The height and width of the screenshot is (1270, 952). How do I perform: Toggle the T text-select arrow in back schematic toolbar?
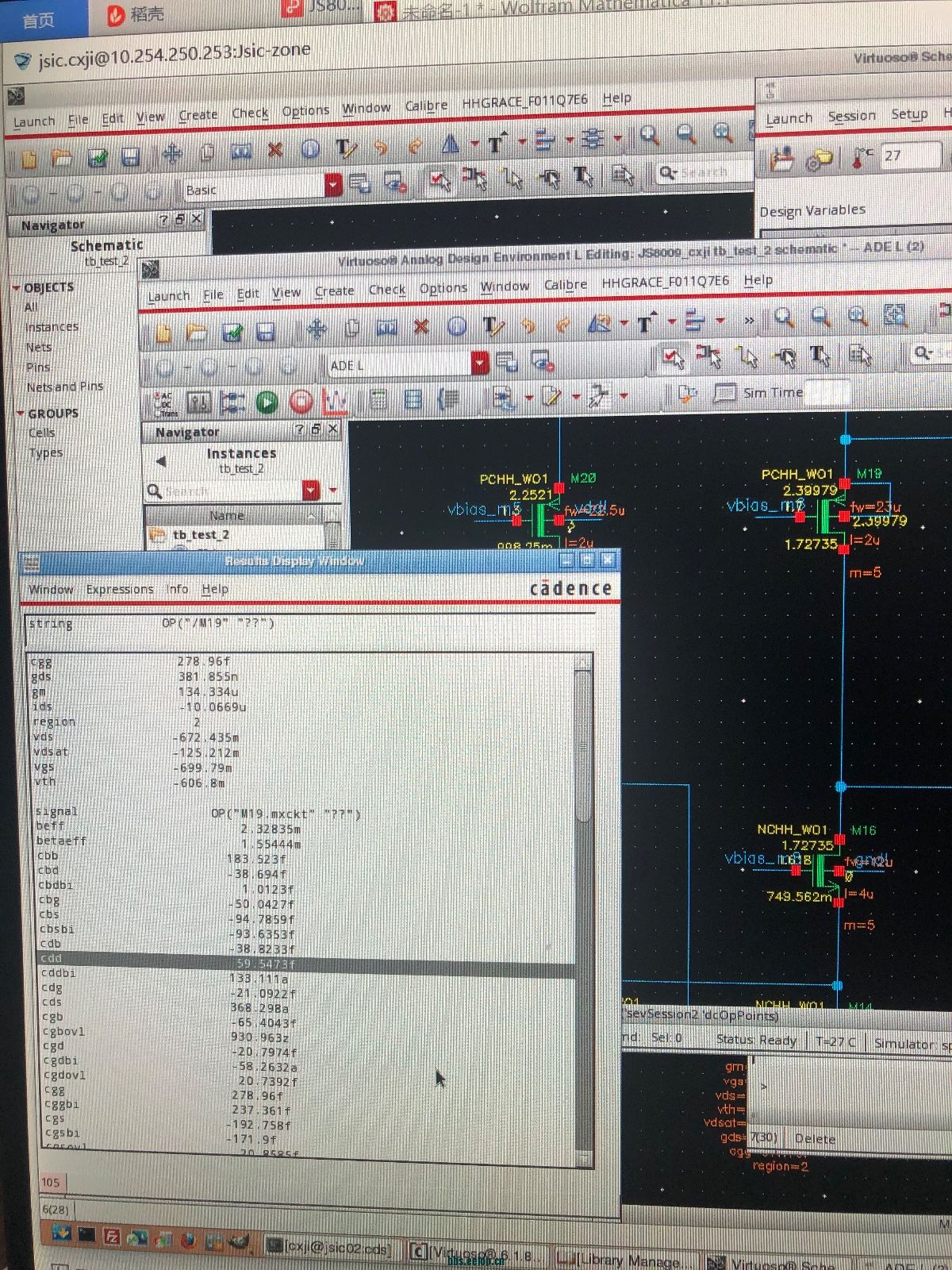pos(583,176)
